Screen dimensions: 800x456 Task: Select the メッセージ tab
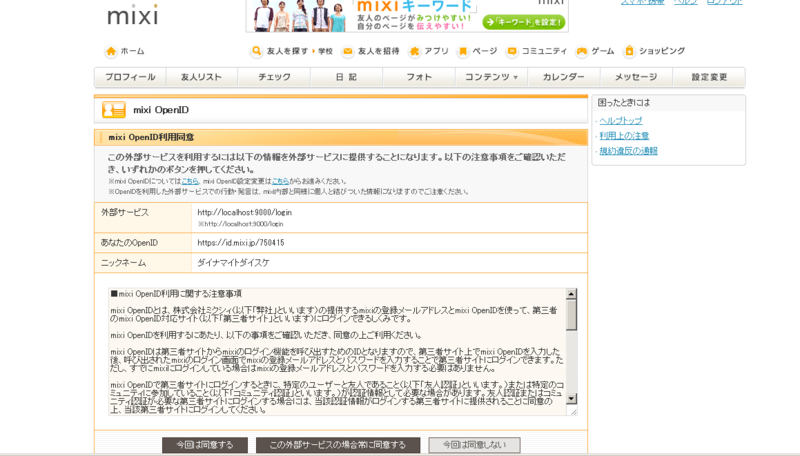pyautogui.click(x=636, y=77)
